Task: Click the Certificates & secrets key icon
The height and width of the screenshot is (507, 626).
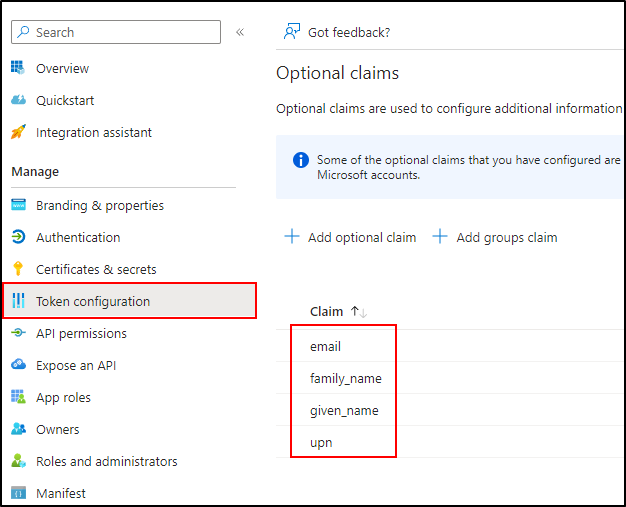Action: [18, 269]
